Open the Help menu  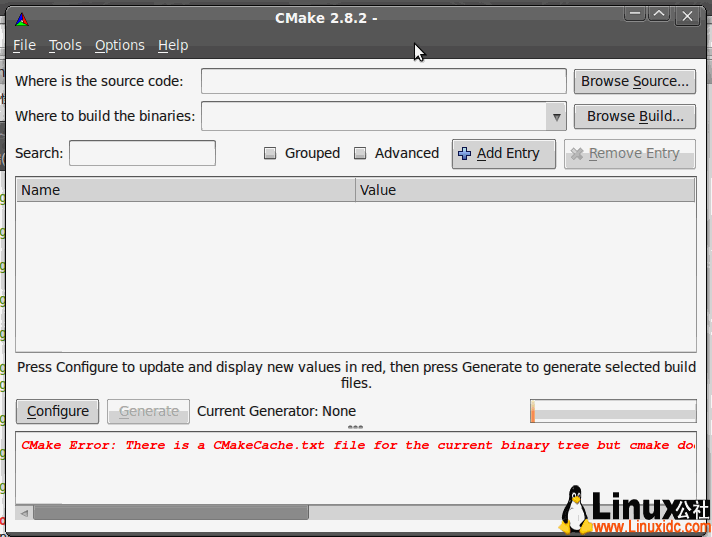tap(173, 45)
